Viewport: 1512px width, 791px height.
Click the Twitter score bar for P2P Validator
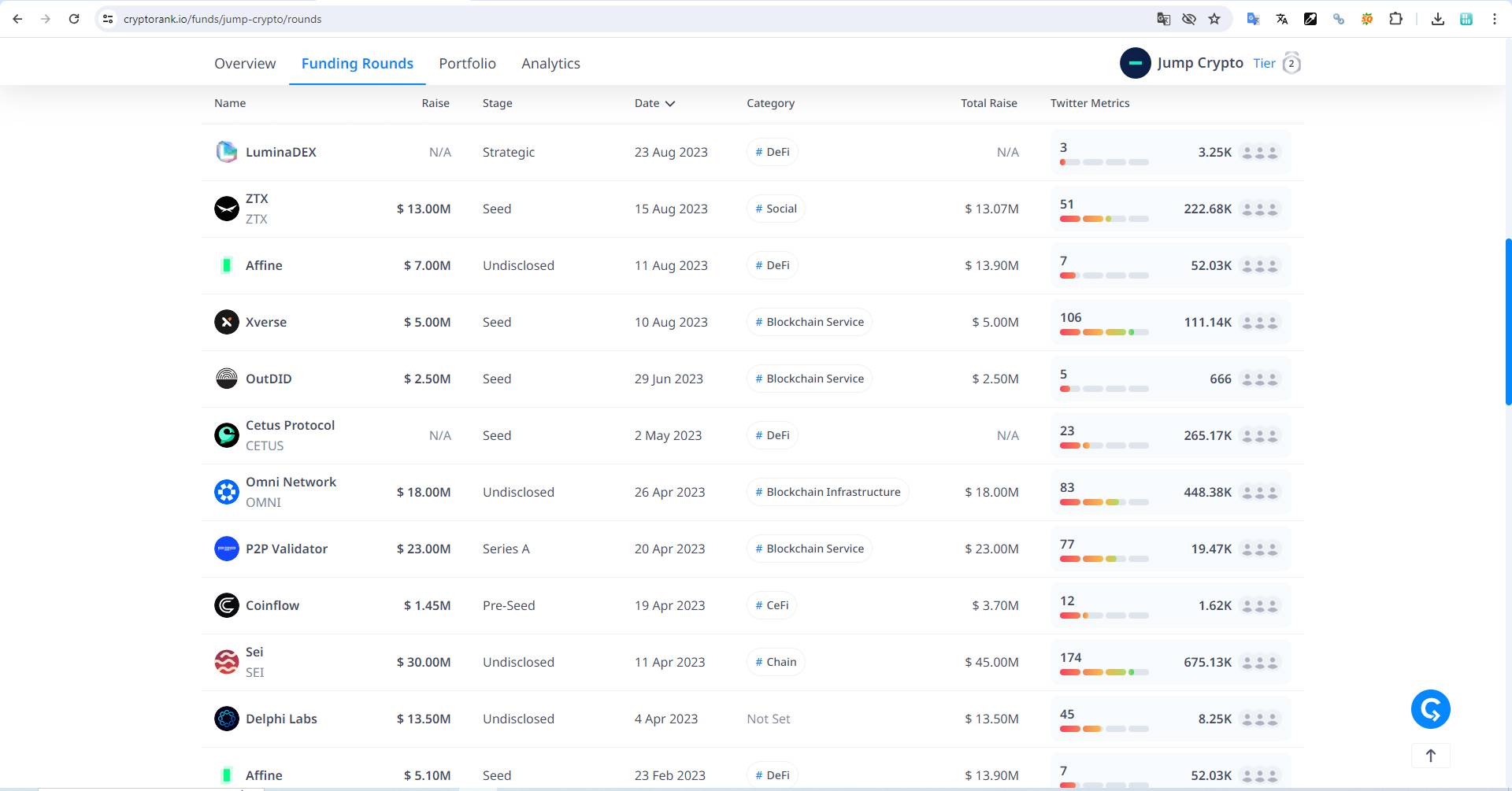coord(1104,559)
